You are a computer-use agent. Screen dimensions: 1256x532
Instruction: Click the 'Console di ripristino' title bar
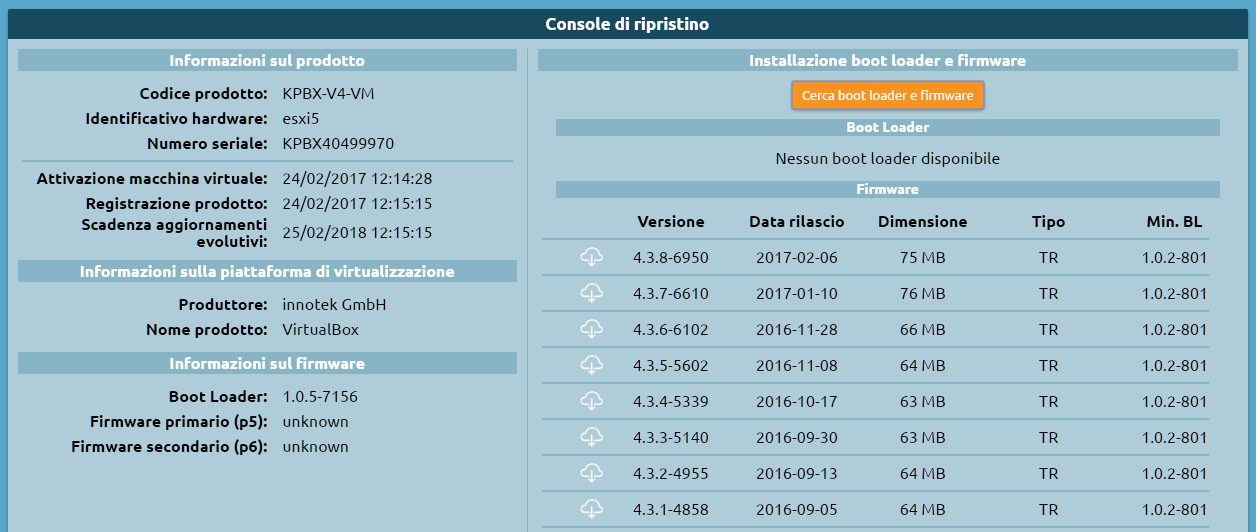point(627,24)
